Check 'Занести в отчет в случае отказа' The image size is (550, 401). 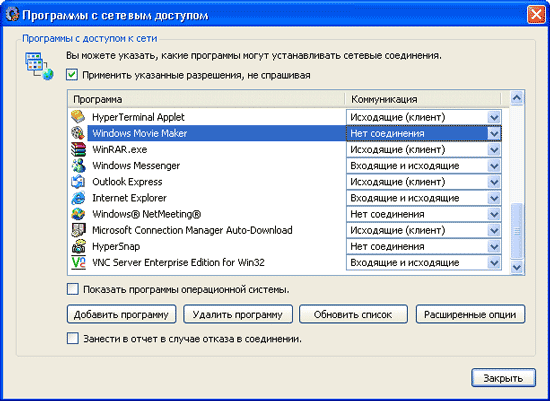click(73, 339)
